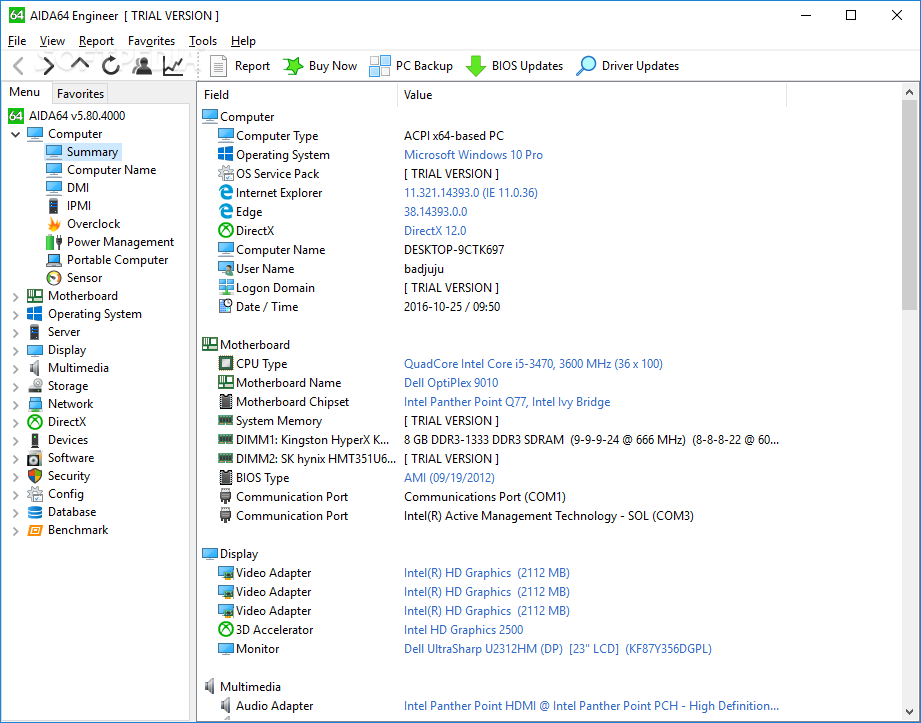Click the 3D Accelerator icon in the list

(226, 630)
